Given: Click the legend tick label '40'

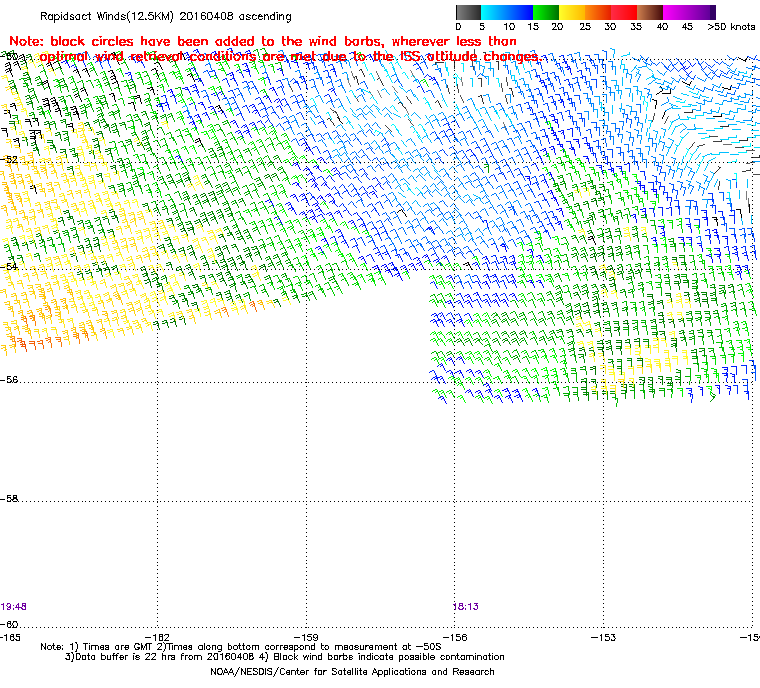Looking at the screenshot, I should pos(662,27).
